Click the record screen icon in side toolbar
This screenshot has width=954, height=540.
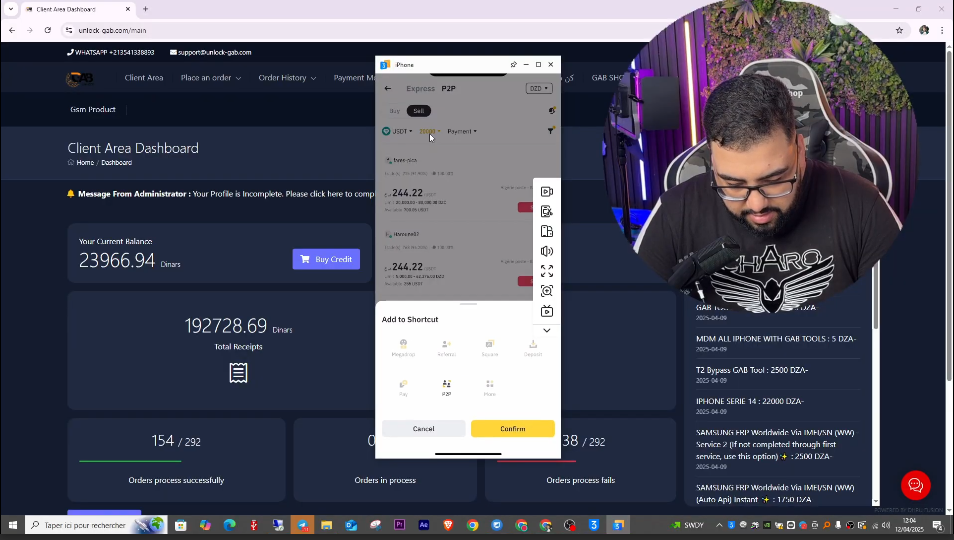pyautogui.click(x=546, y=192)
